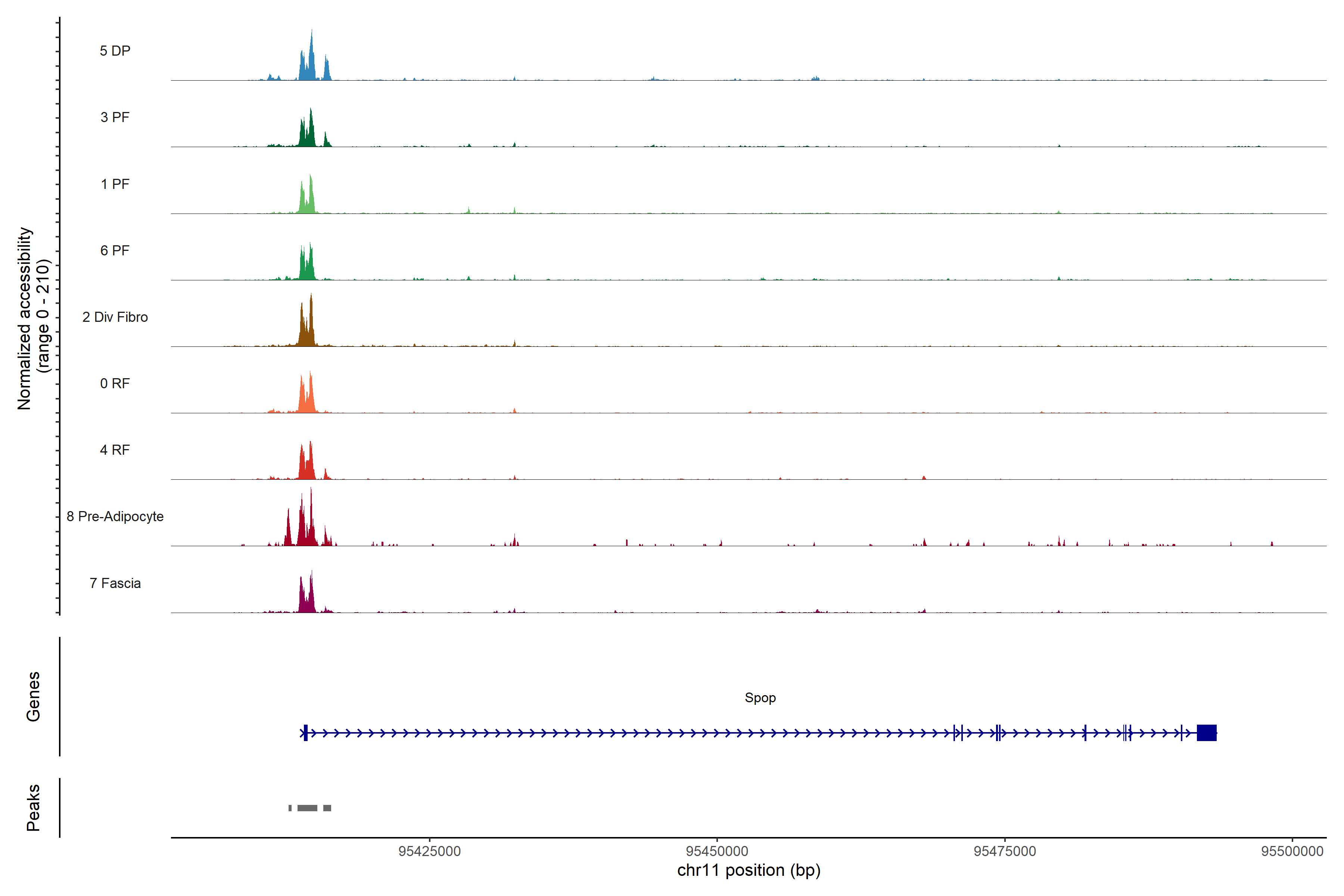The height and width of the screenshot is (896, 1344).
Task: Click the chr11 position axis title
Action: [x=749, y=870]
